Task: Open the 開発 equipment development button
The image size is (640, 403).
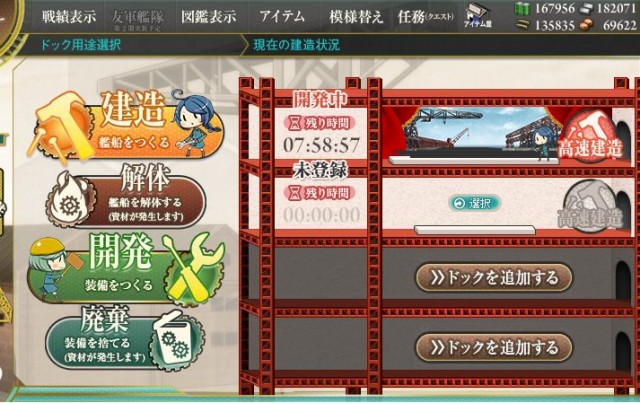Action: (126, 268)
